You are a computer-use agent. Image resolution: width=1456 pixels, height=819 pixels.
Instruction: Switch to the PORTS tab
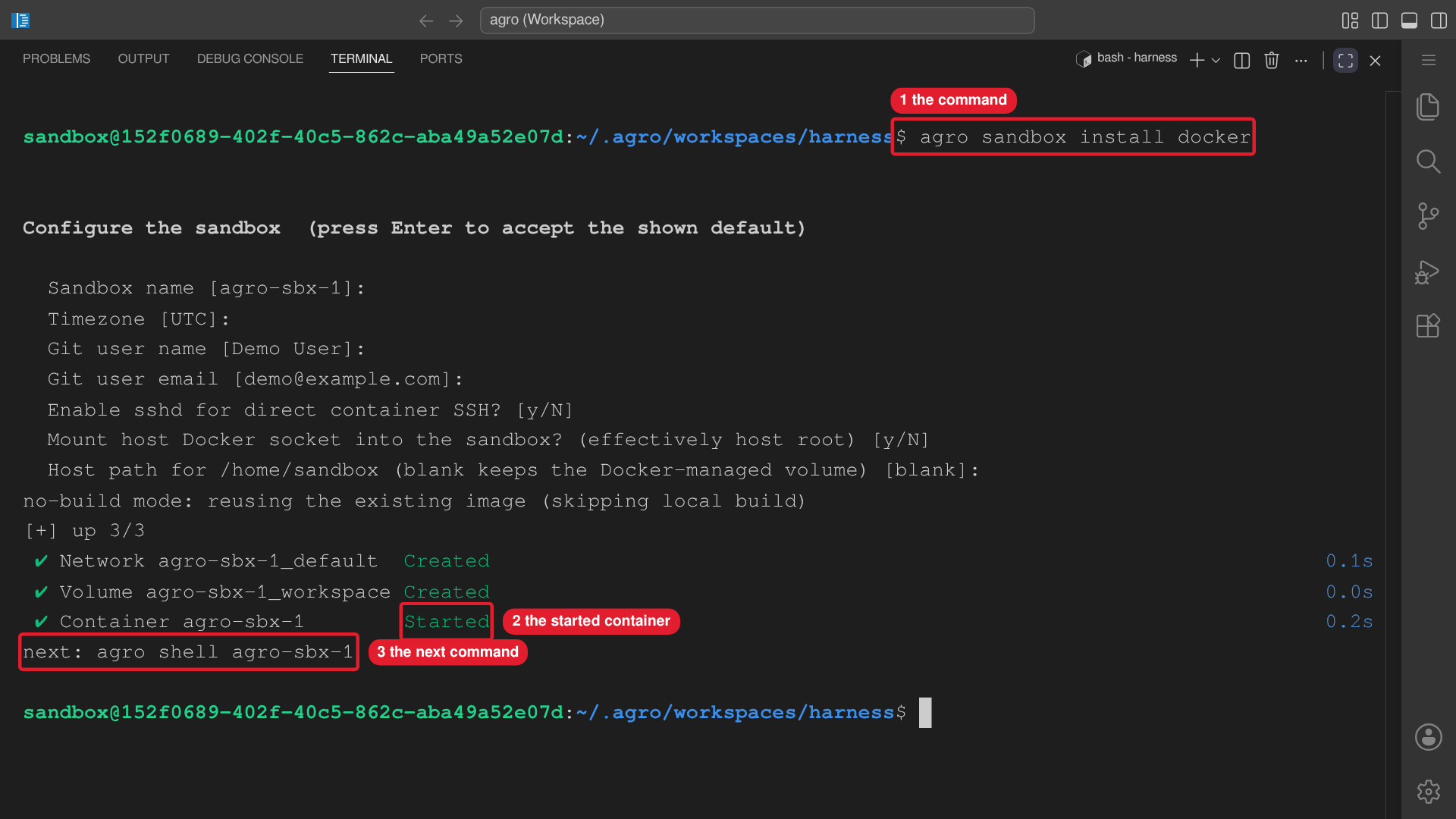[441, 59]
